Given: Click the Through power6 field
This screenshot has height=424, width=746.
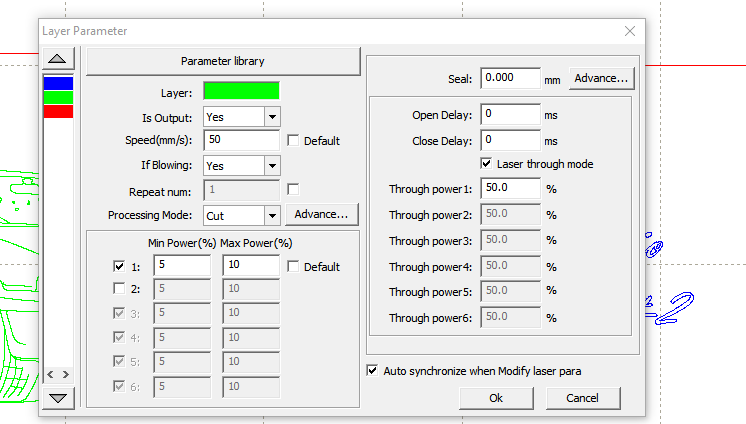Looking at the screenshot, I should pos(510,317).
